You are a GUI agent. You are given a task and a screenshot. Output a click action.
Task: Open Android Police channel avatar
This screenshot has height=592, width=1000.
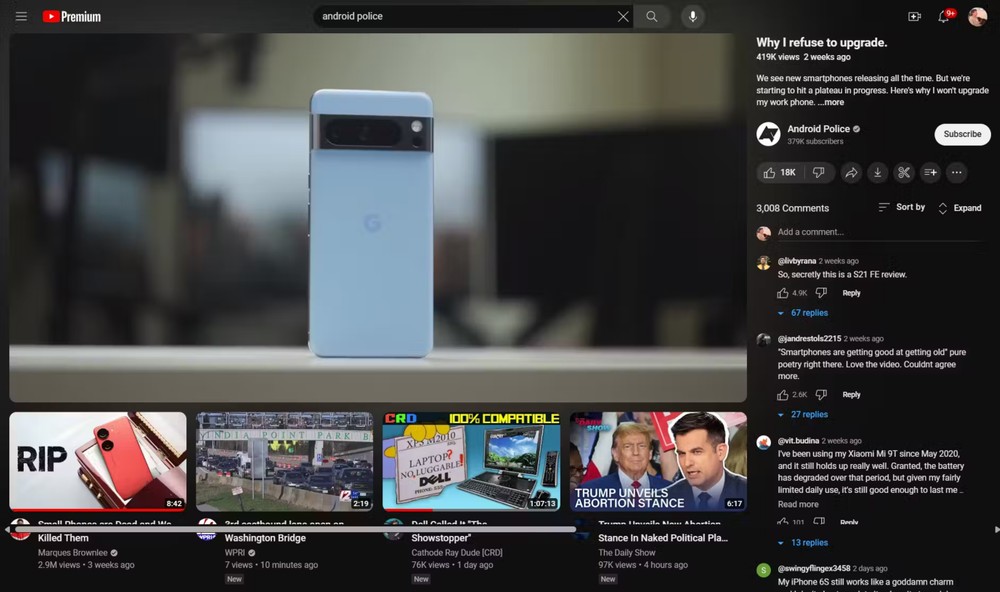point(768,134)
